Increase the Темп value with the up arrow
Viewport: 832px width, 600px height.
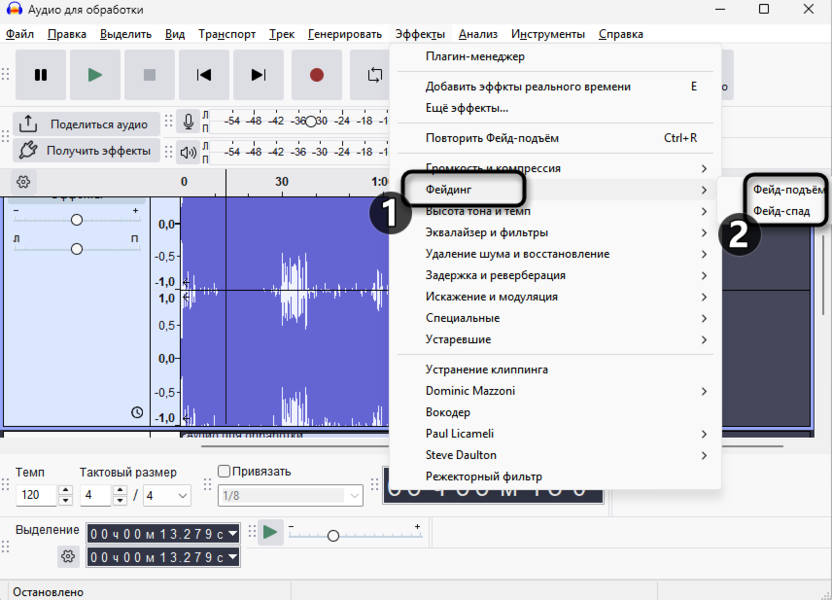(x=66, y=490)
